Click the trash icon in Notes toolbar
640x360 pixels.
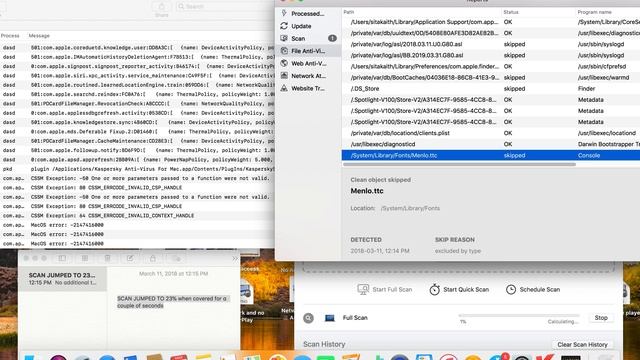(x=107, y=258)
